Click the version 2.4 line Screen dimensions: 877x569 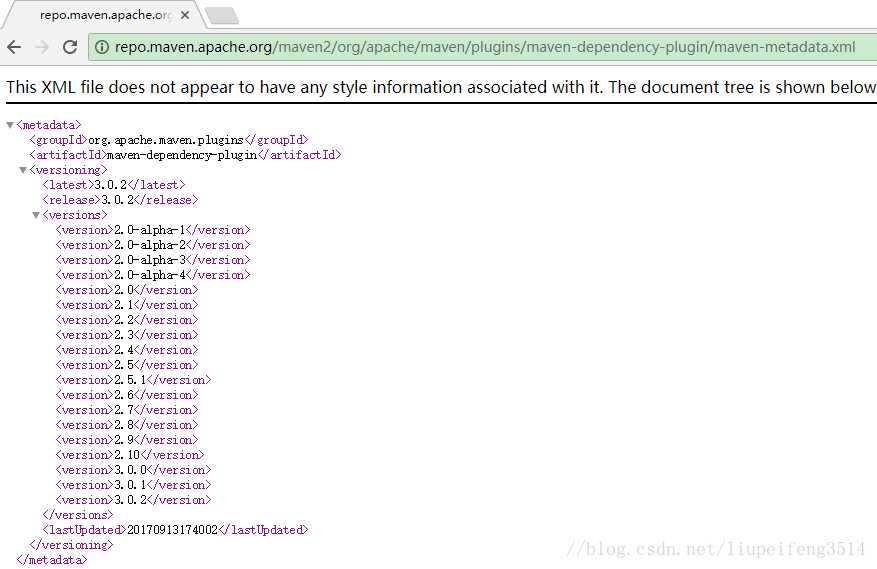126,350
